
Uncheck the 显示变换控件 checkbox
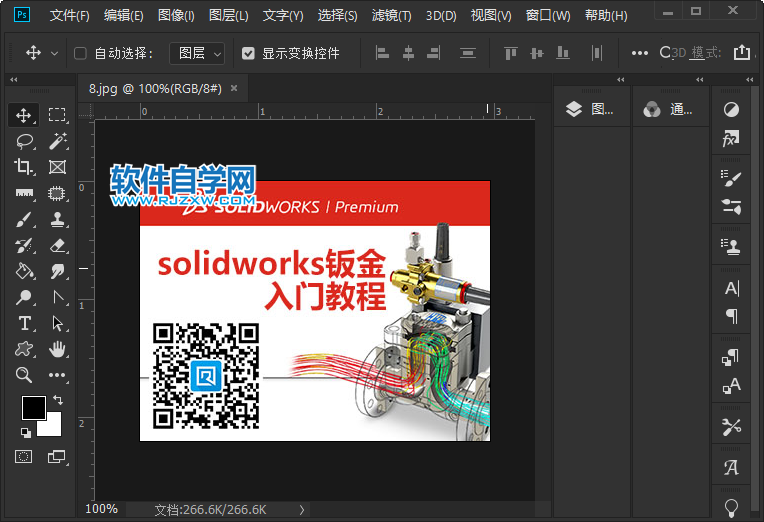[248, 53]
